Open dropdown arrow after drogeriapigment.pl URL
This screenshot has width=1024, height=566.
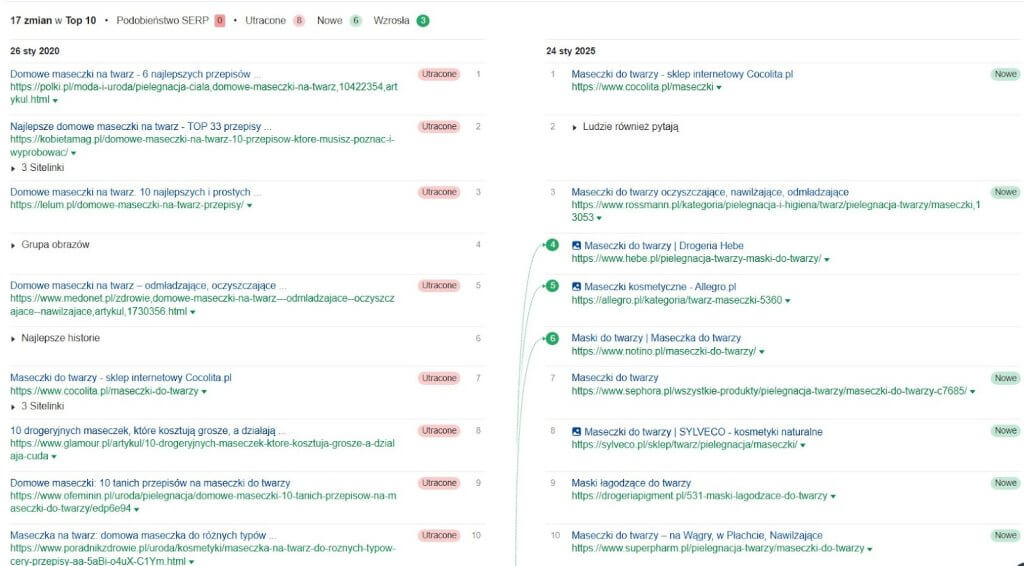tap(833, 497)
